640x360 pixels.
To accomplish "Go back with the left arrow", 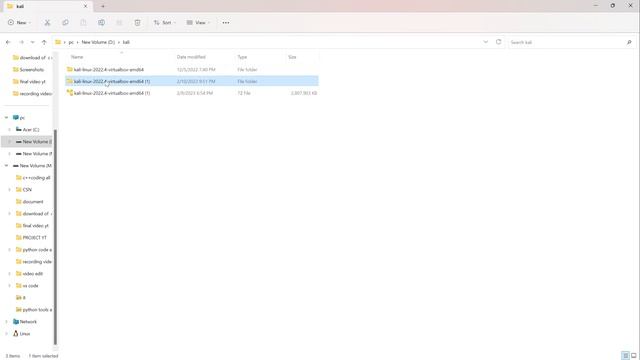I will pos(8,42).
